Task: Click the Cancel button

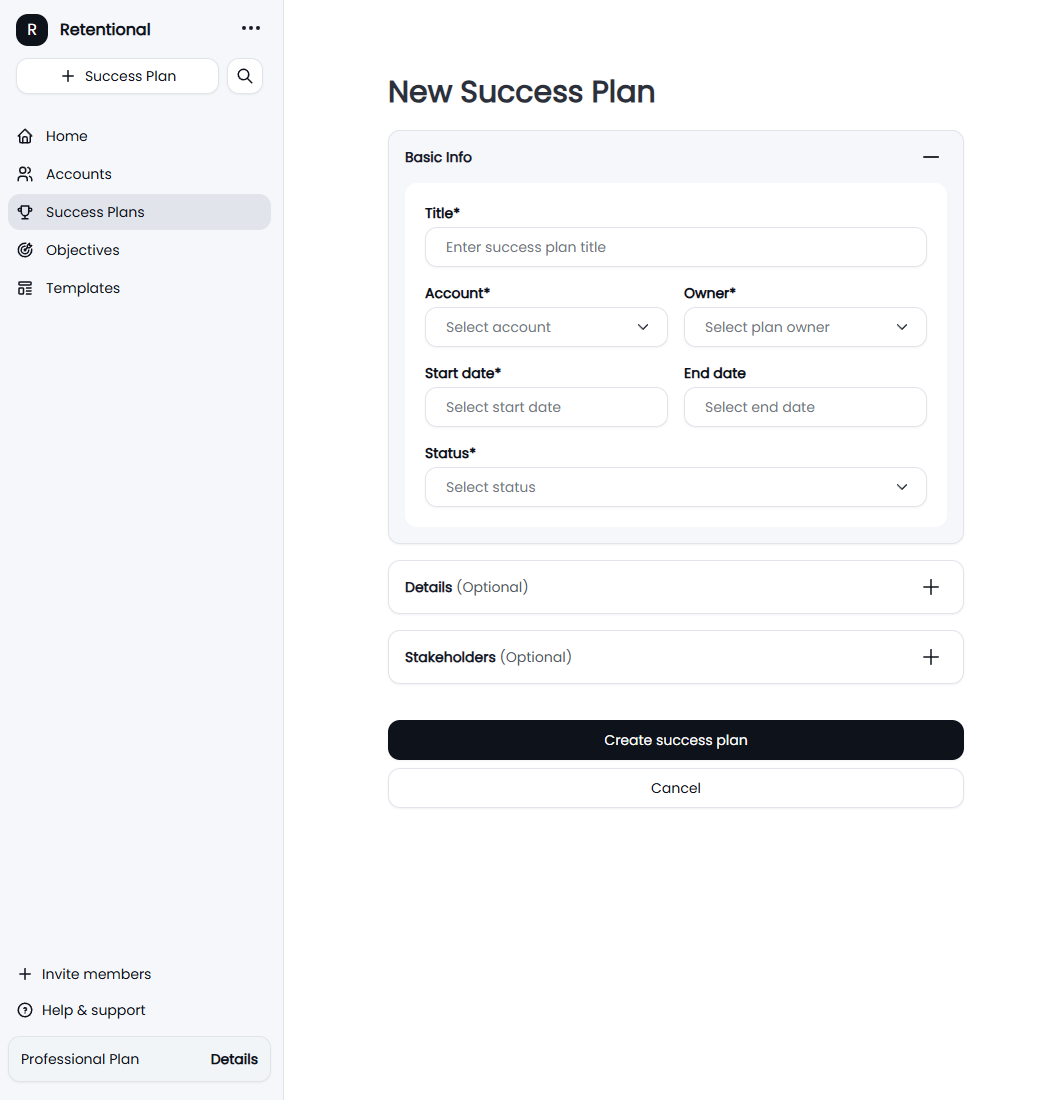Action: pyautogui.click(x=675, y=788)
